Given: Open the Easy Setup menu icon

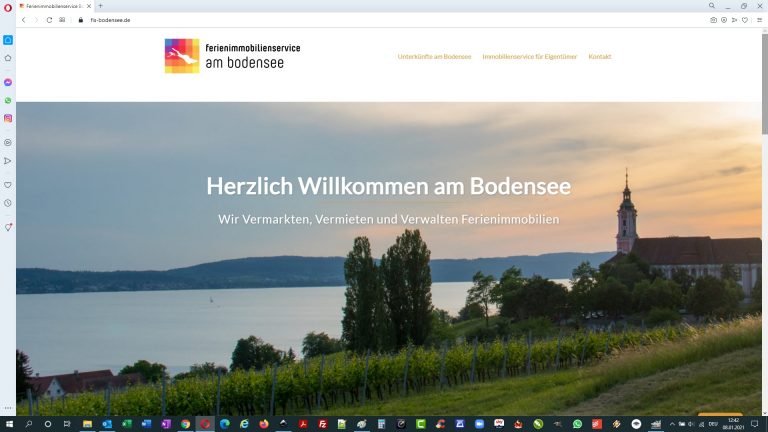Looking at the screenshot, I should click(x=760, y=20).
